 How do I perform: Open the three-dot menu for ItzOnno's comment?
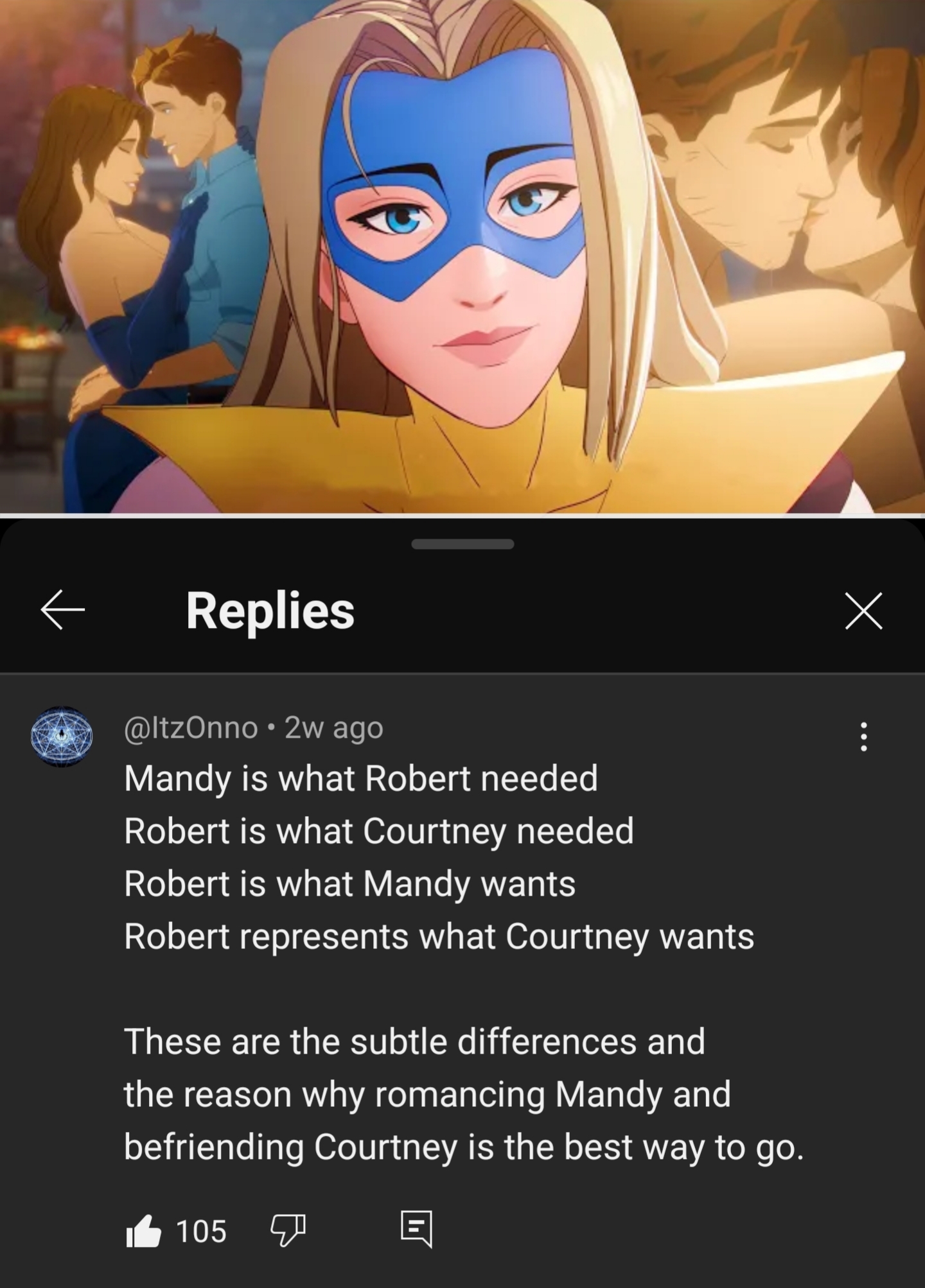(863, 736)
